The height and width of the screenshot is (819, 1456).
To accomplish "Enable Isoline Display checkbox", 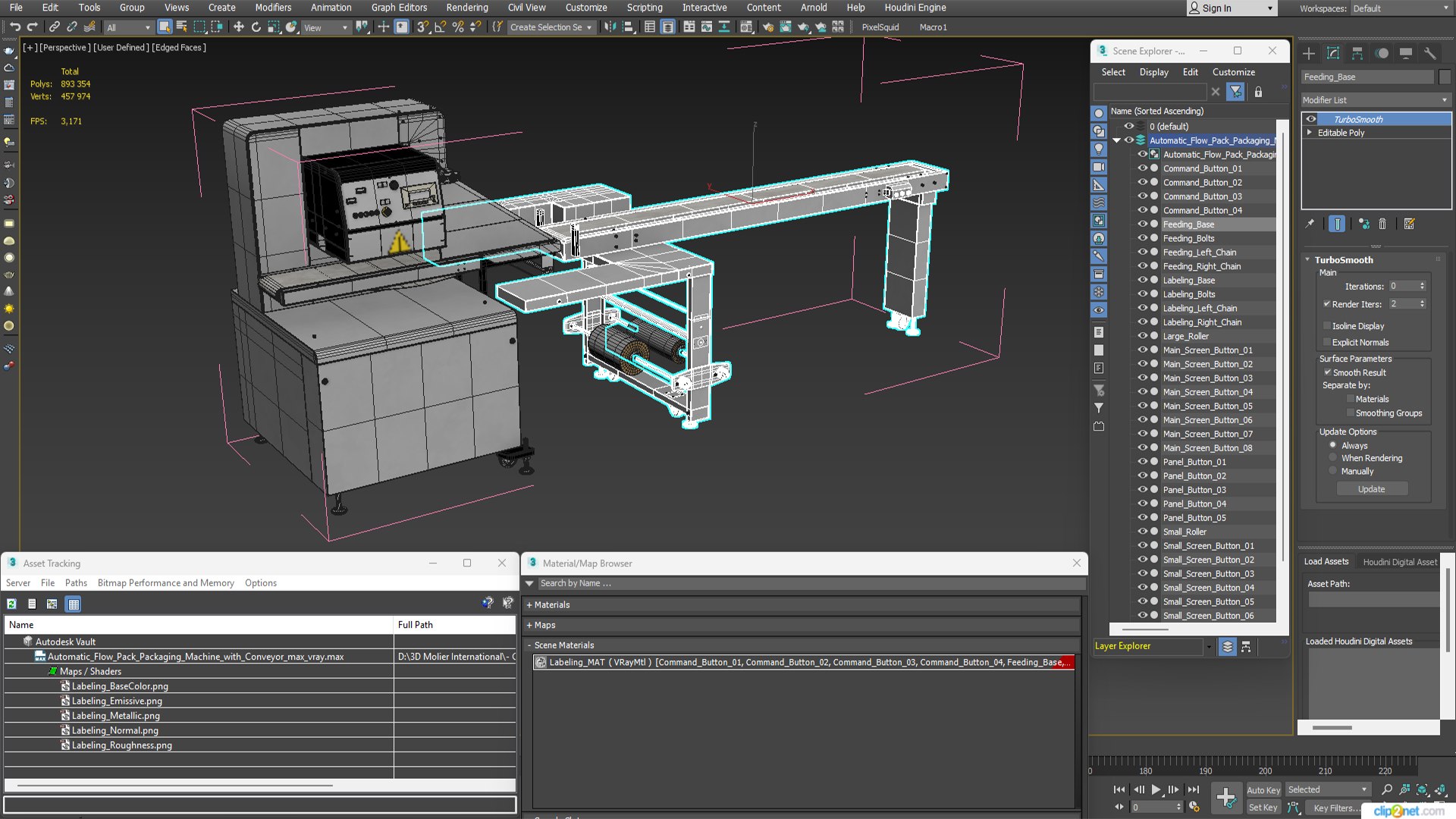I will (x=1327, y=326).
